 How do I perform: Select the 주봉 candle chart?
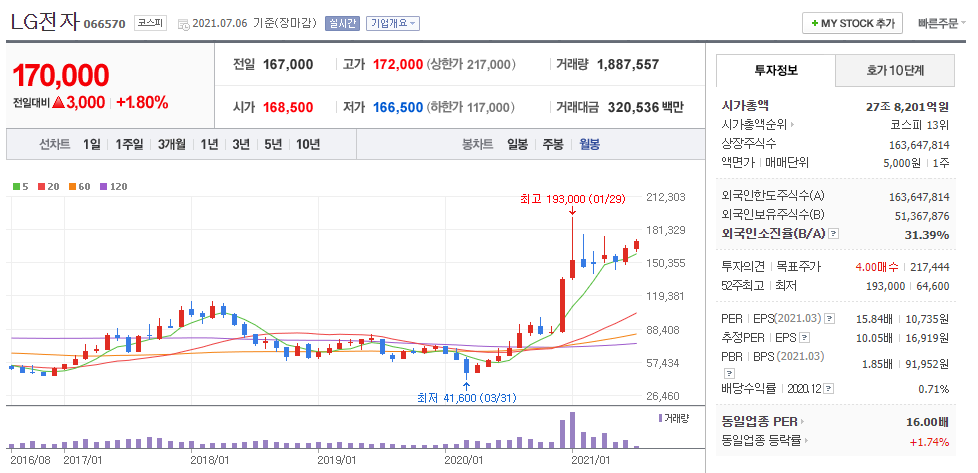click(553, 144)
